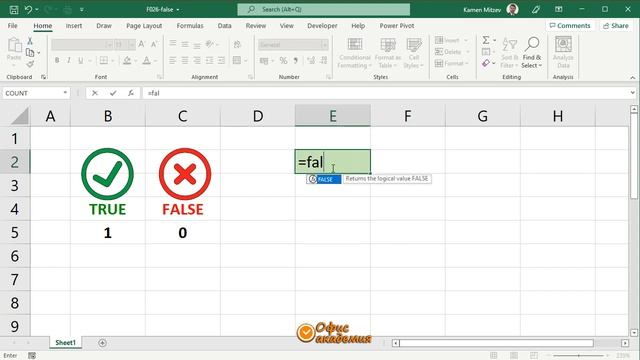The image size is (640, 360).
Task: Click the Orientation text angle icon
Action: (x=209, y=44)
